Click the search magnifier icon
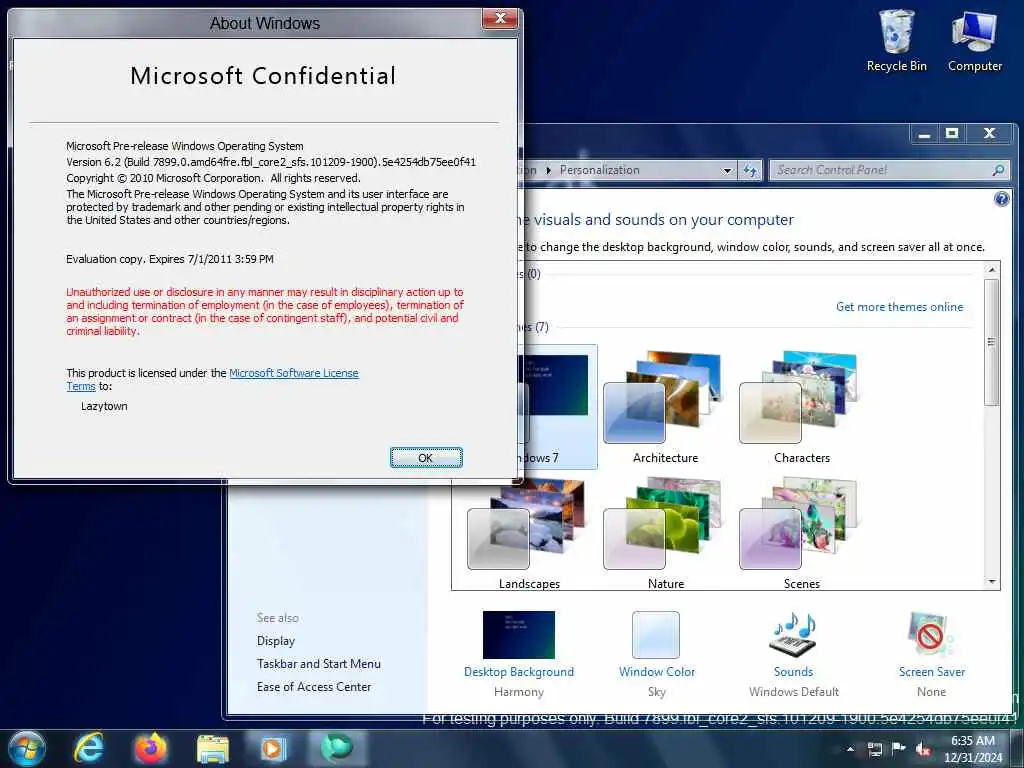Screen dimensions: 1024x768 coord(998,170)
